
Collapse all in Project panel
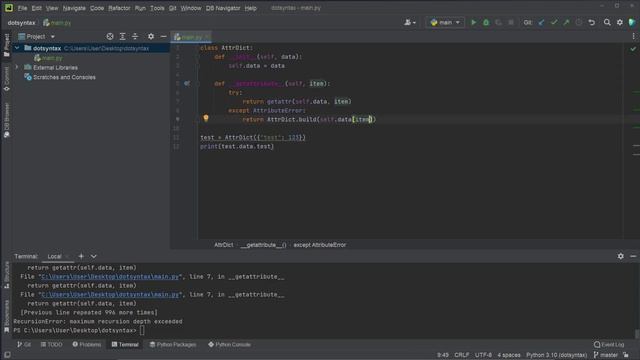(x=135, y=36)
